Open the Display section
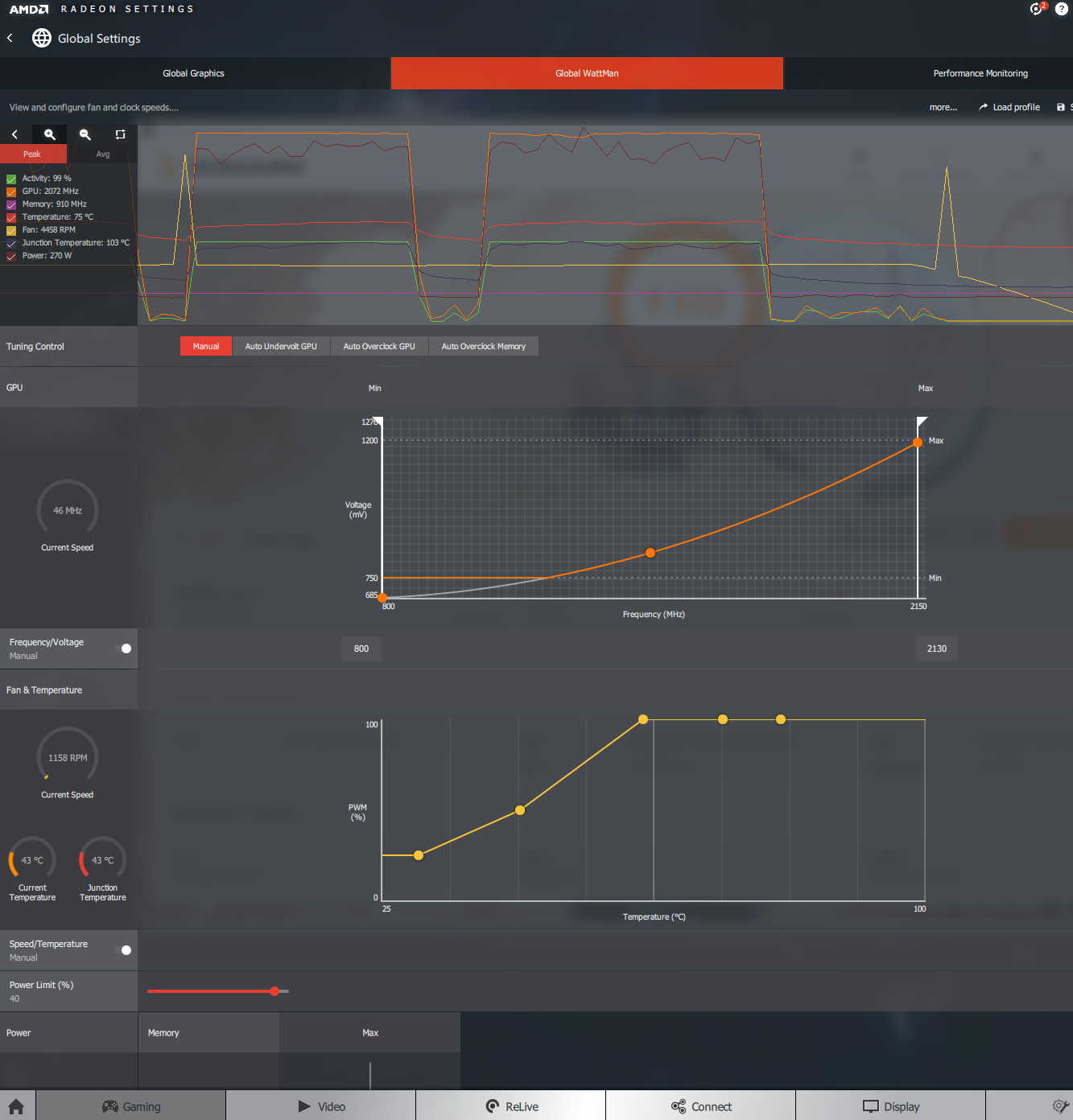The width and height of the screenshot is (1073, 1120). coord(891,1106)
